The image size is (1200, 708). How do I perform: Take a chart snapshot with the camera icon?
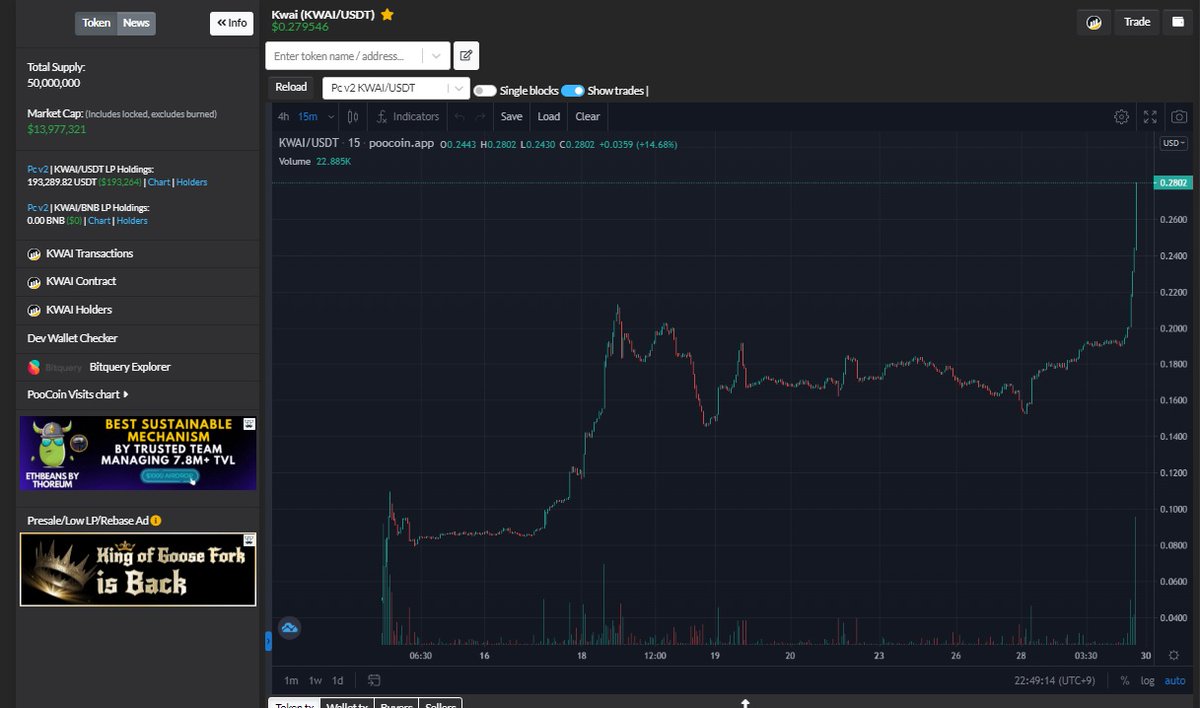click(x=1180, y=116)
